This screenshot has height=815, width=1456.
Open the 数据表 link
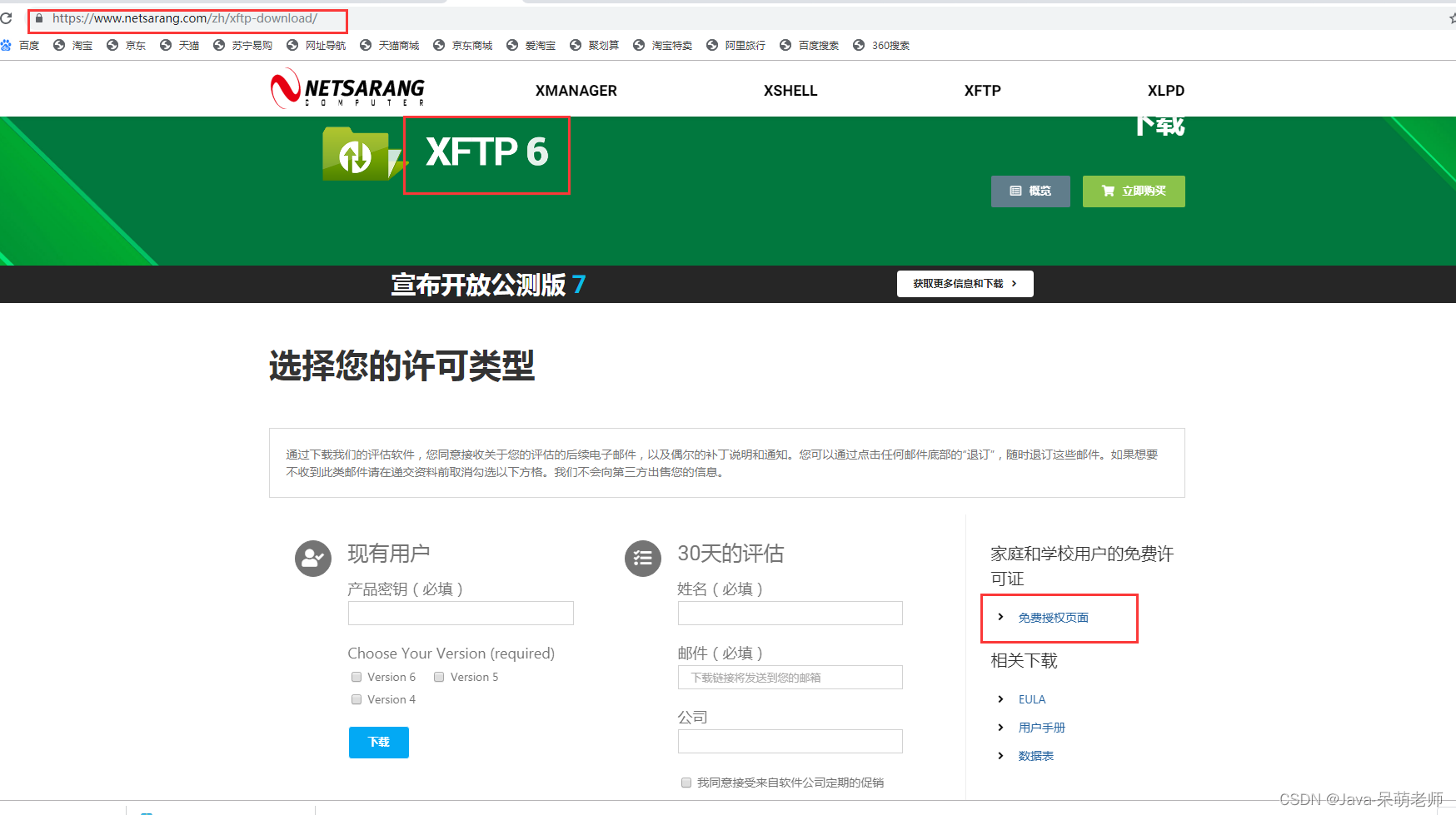tap(1036, 756)
